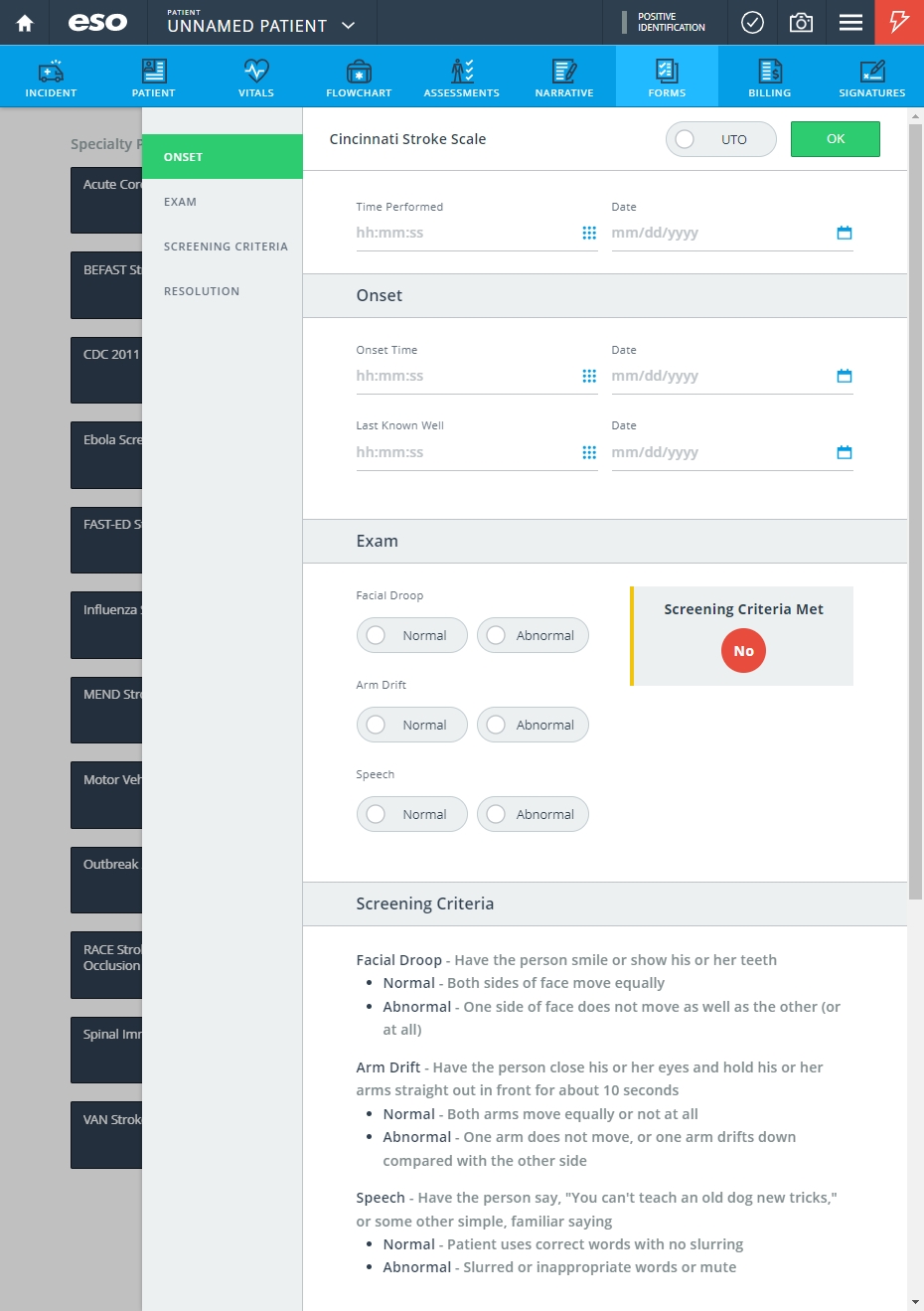The width and height of the screenshot is (924, 1311).
Task: Open the Billing tab
Action: click(770, 77)
